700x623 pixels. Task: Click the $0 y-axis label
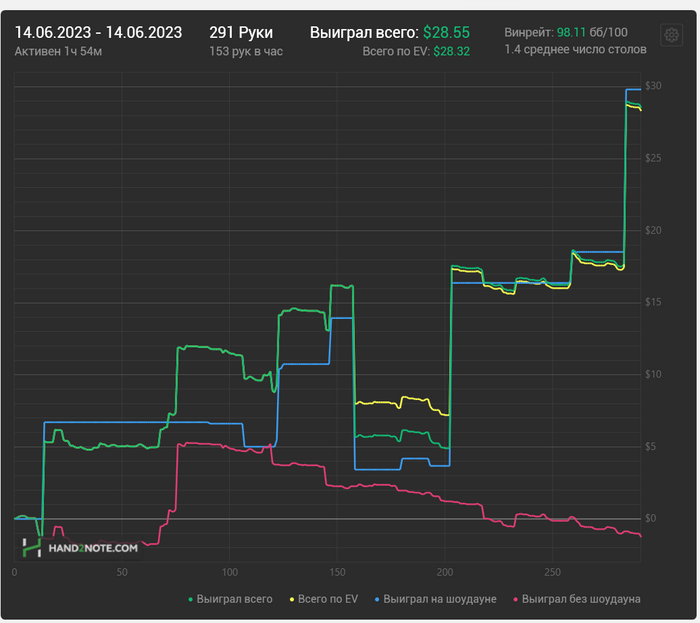650,519
